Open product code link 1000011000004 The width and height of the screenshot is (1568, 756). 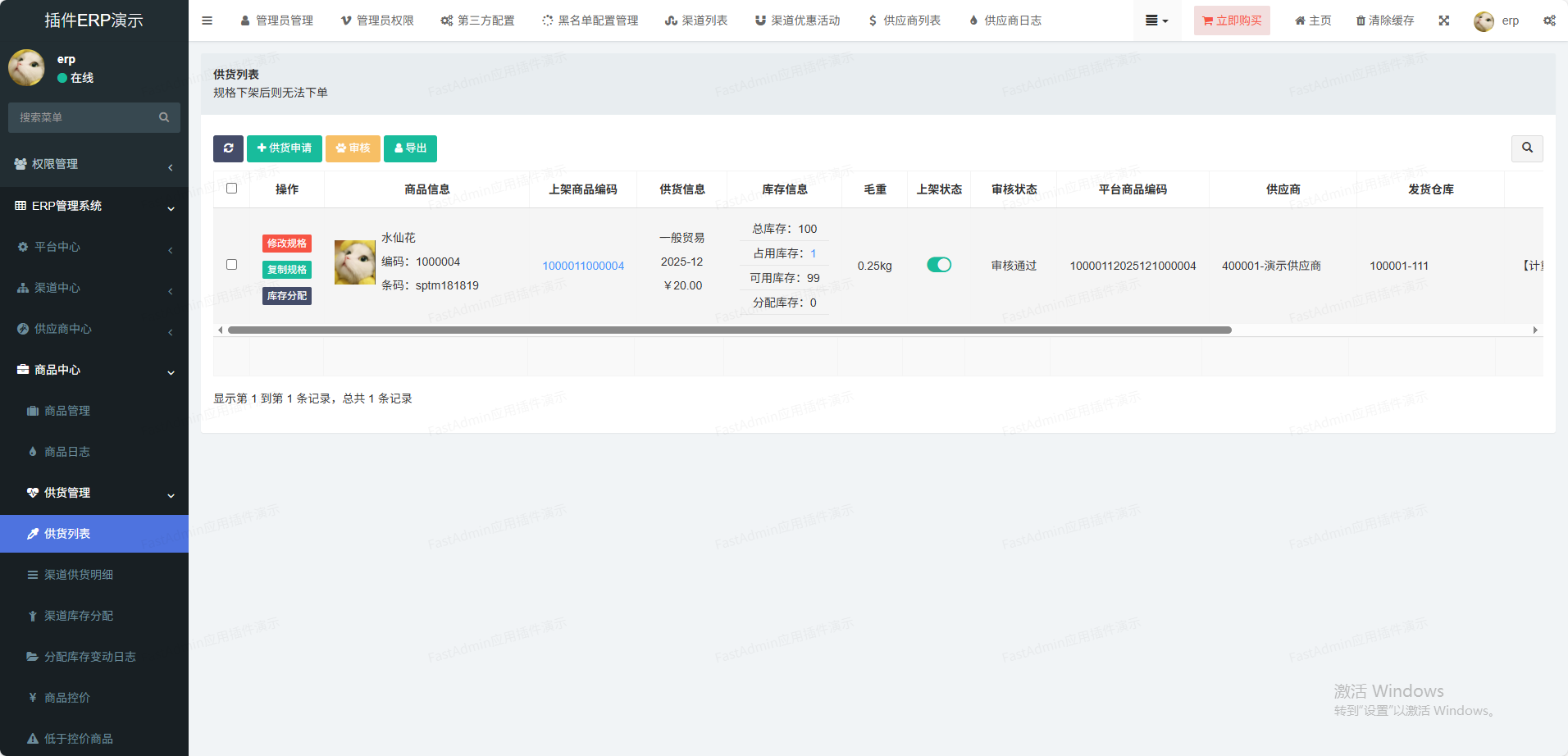[x=583, y=266]
